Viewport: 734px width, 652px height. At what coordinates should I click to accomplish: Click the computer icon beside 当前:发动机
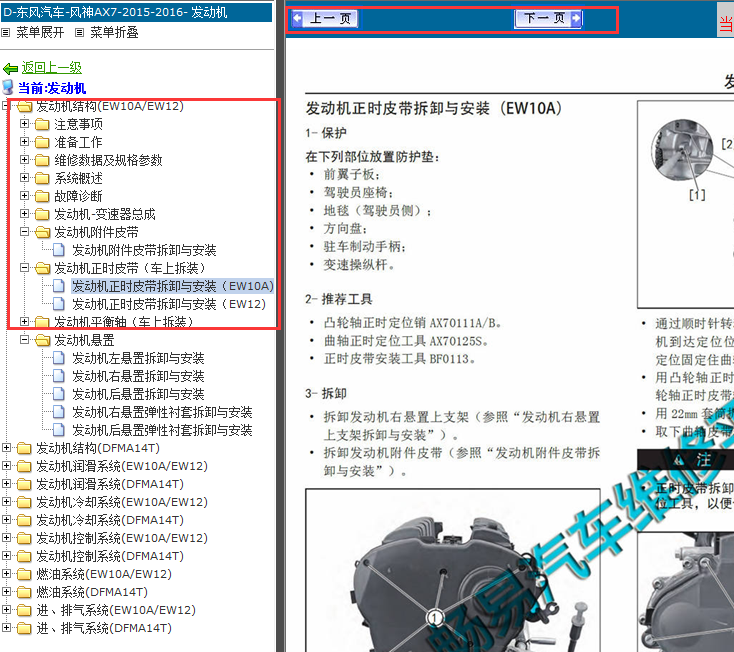(8, 88)
